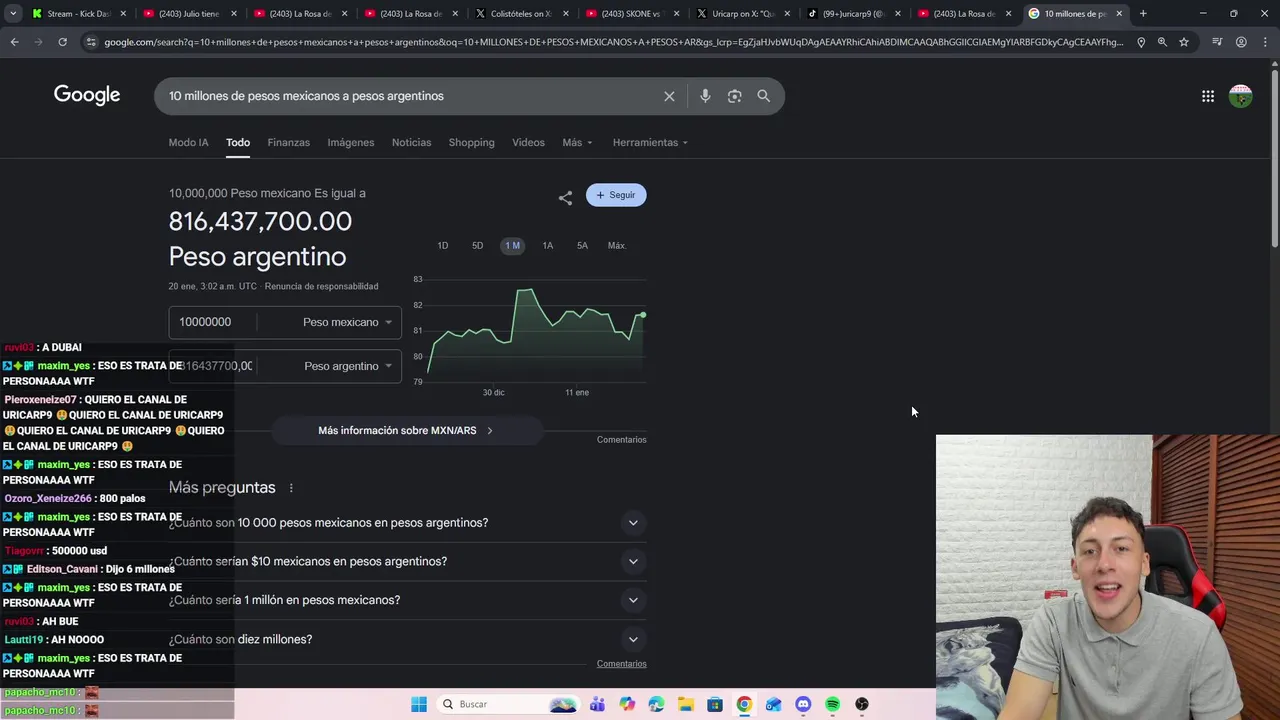Open More options next to Más preguntas

click(291, 488)
